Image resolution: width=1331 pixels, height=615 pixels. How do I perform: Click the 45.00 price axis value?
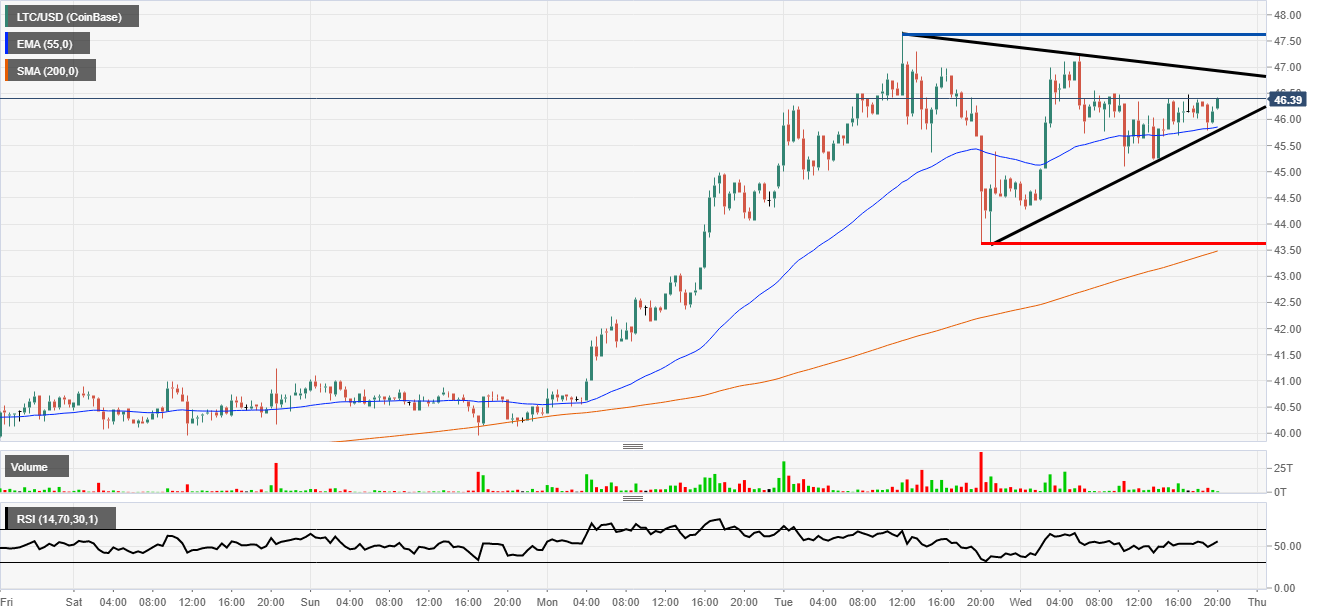pyautogui.click(x=1288, y=172)
